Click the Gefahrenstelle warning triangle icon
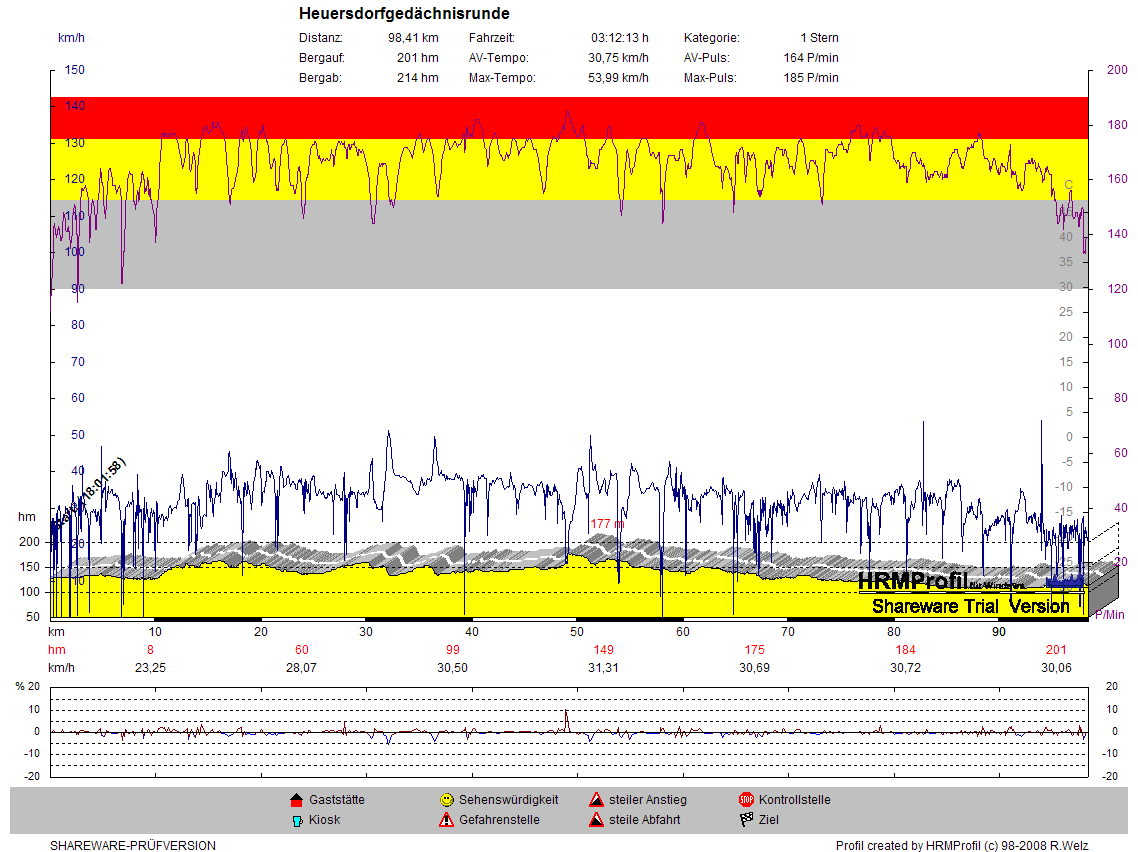 coord(446,820)
